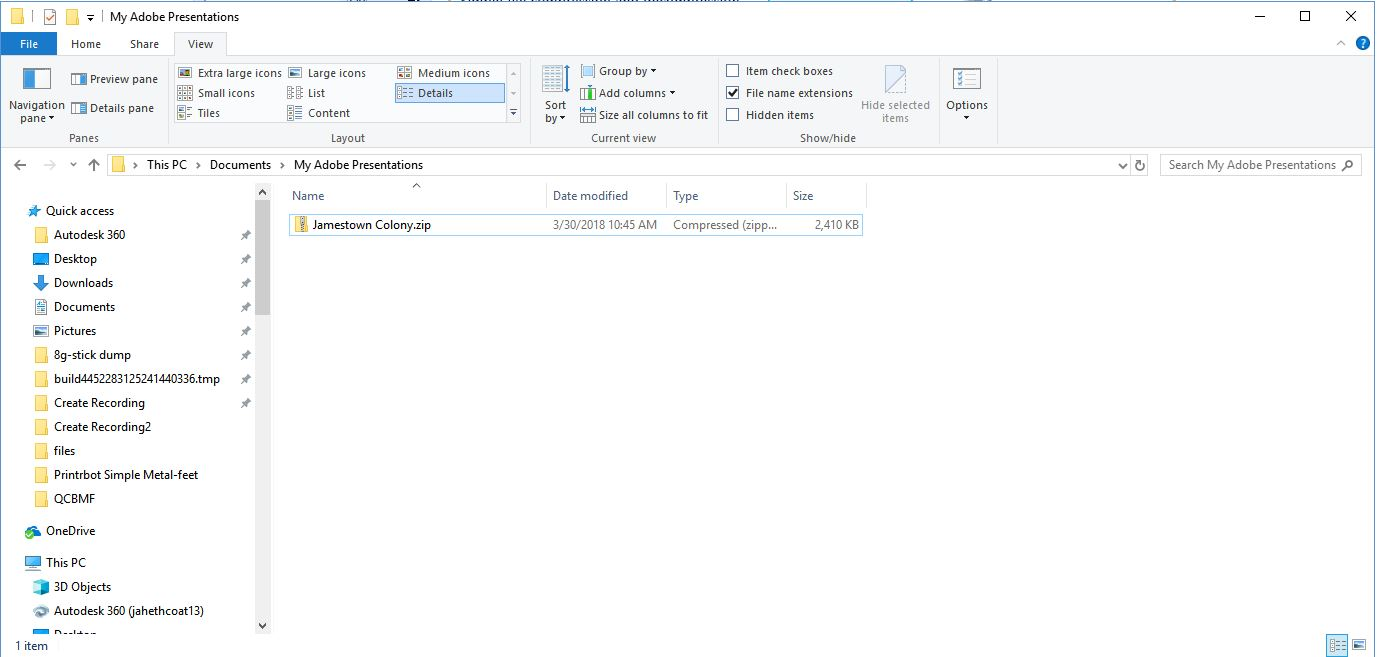Open build4452283125241440336.tmp folder
Screen dimensions: 1377x657
coord(136,379)
